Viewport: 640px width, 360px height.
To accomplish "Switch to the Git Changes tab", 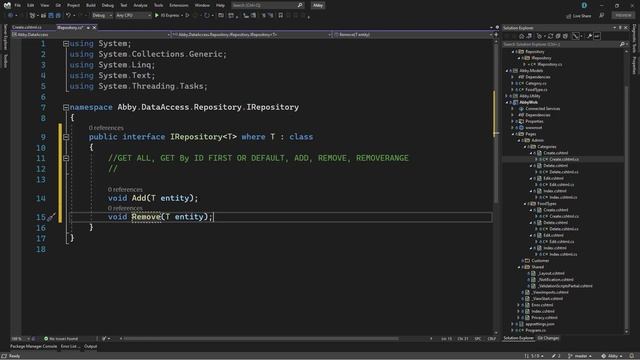I will (x=548, y=338).
